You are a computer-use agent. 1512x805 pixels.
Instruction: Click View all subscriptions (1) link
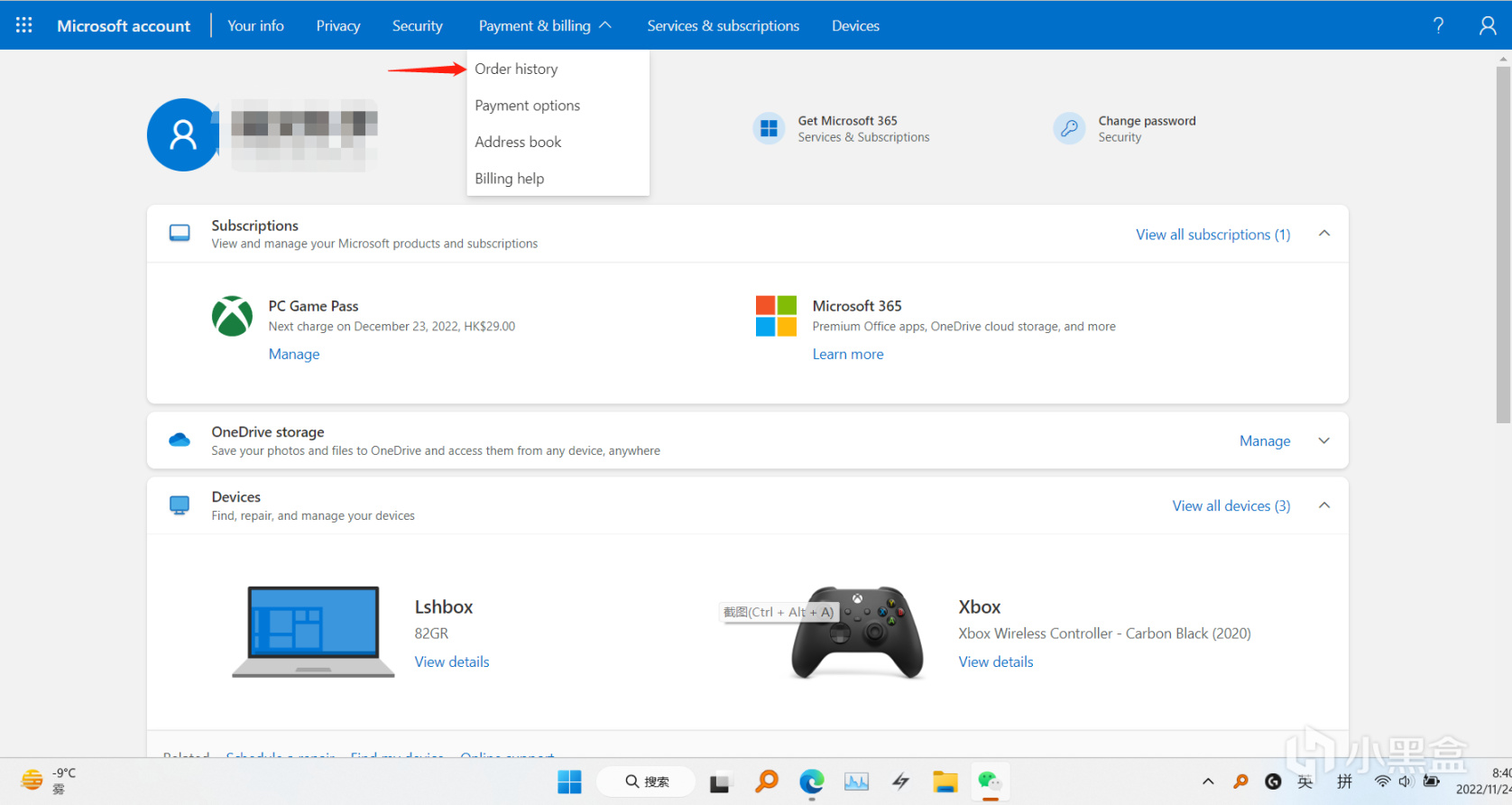click(1212, 235)
